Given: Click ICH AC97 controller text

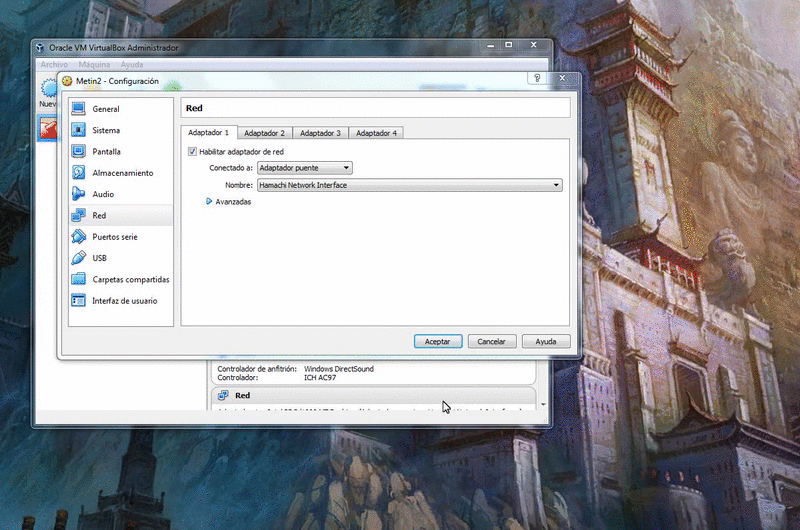Looking at the screenshot, I should click(320, 378).
